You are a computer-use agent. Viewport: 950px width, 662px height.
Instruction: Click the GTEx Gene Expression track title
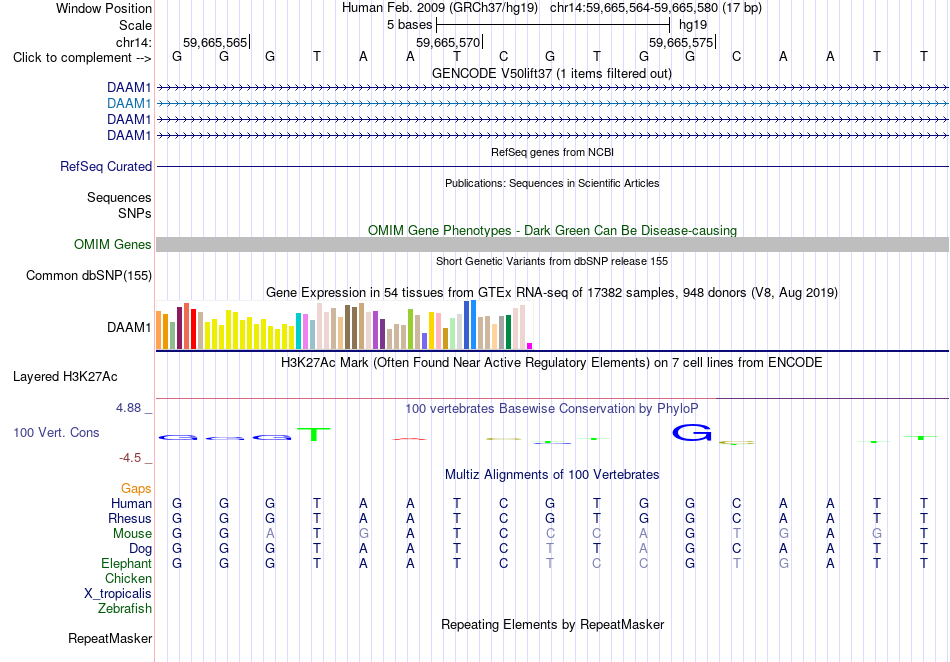(x=552, y=293)
